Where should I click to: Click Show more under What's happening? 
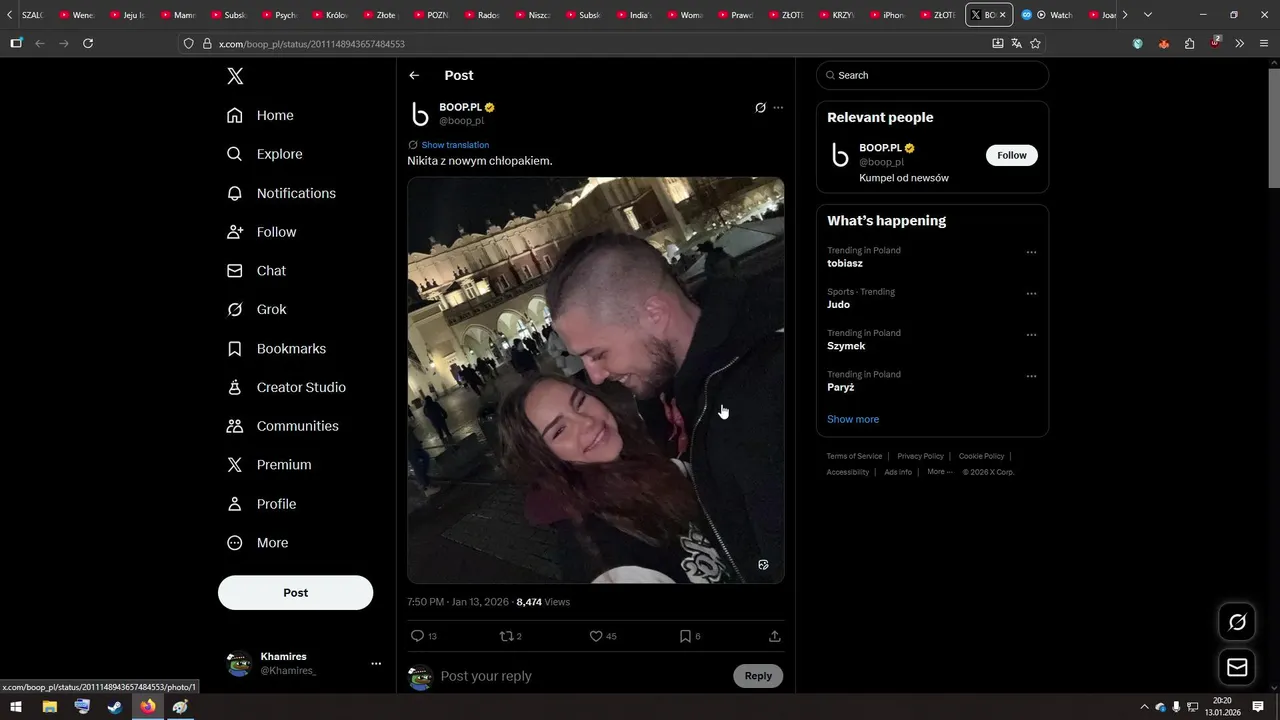853,419
